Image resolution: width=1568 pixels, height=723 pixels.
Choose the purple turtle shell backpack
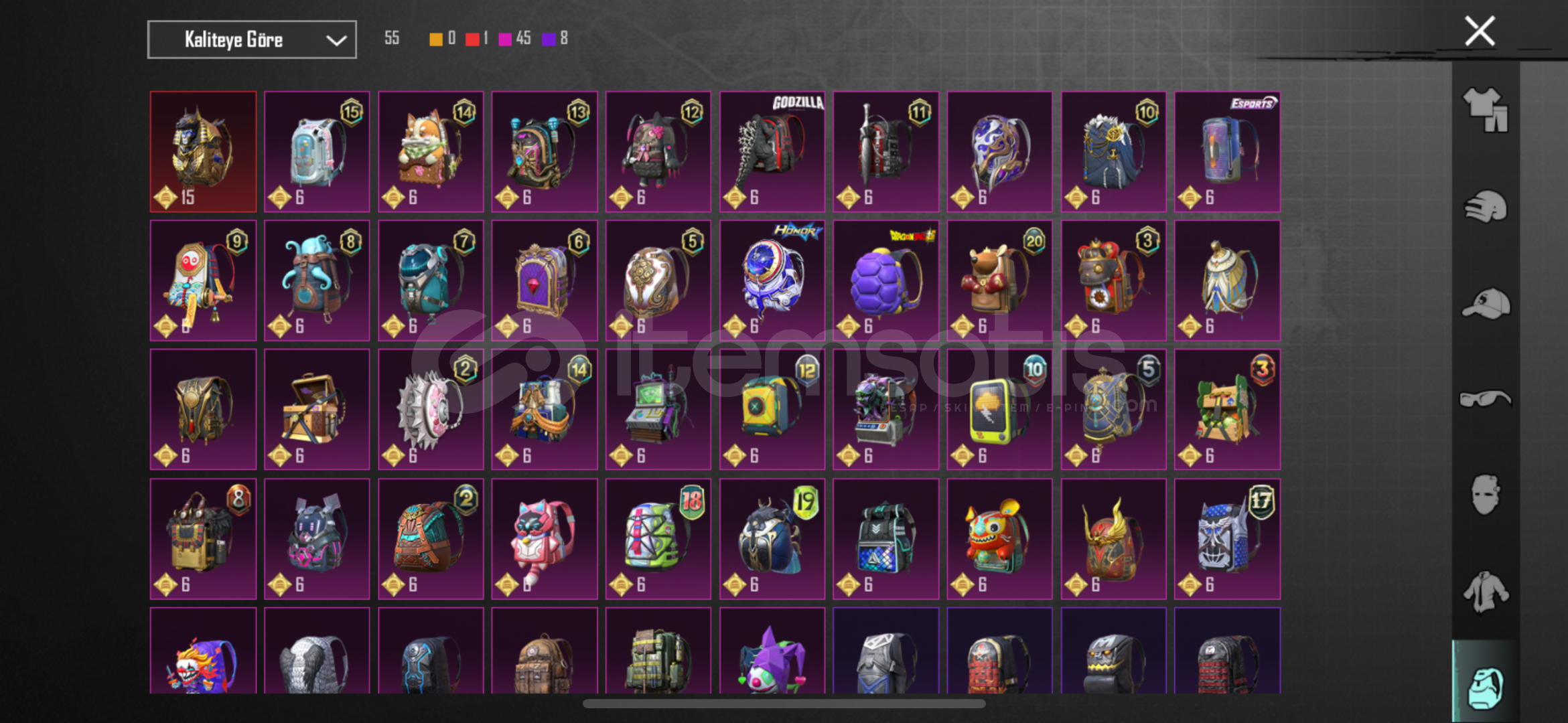886,280
